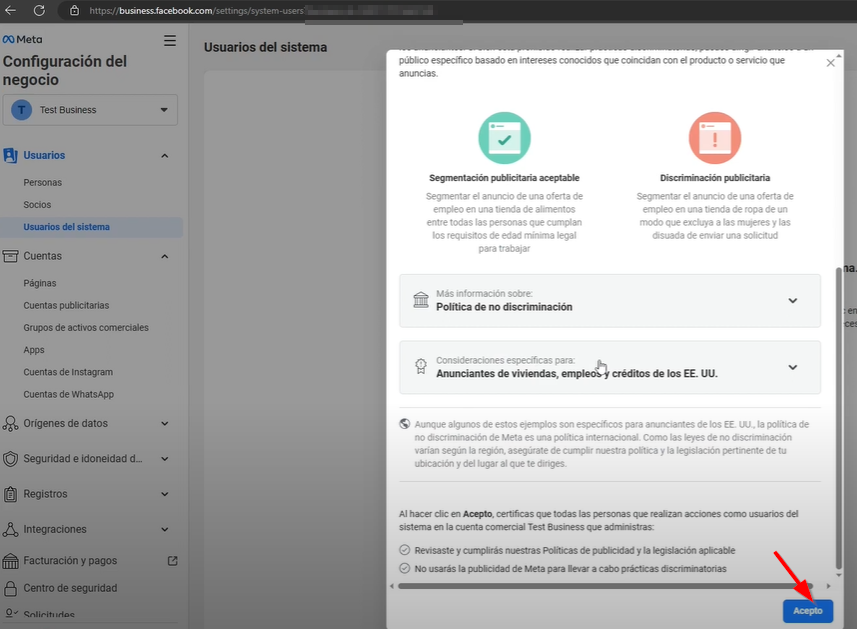Click the Configuración del negocio title
857x629 pixels.
click(x=65, y=70)
